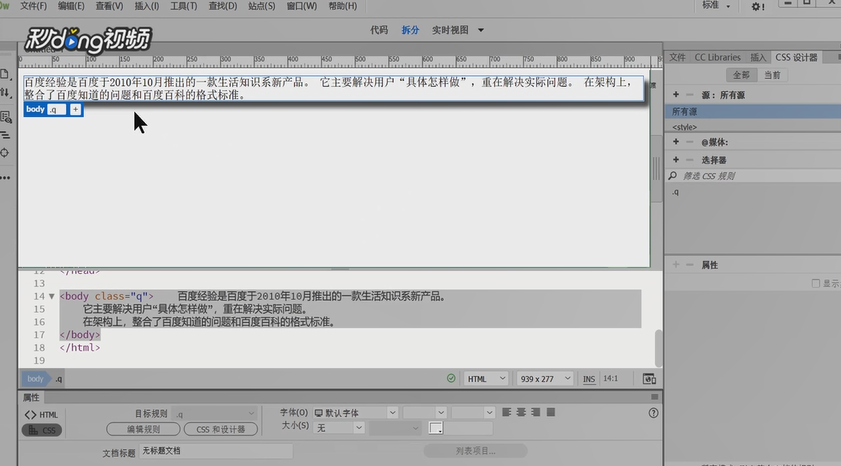
Task: Open the 文件(F) menu
Action: click(33, 6)
